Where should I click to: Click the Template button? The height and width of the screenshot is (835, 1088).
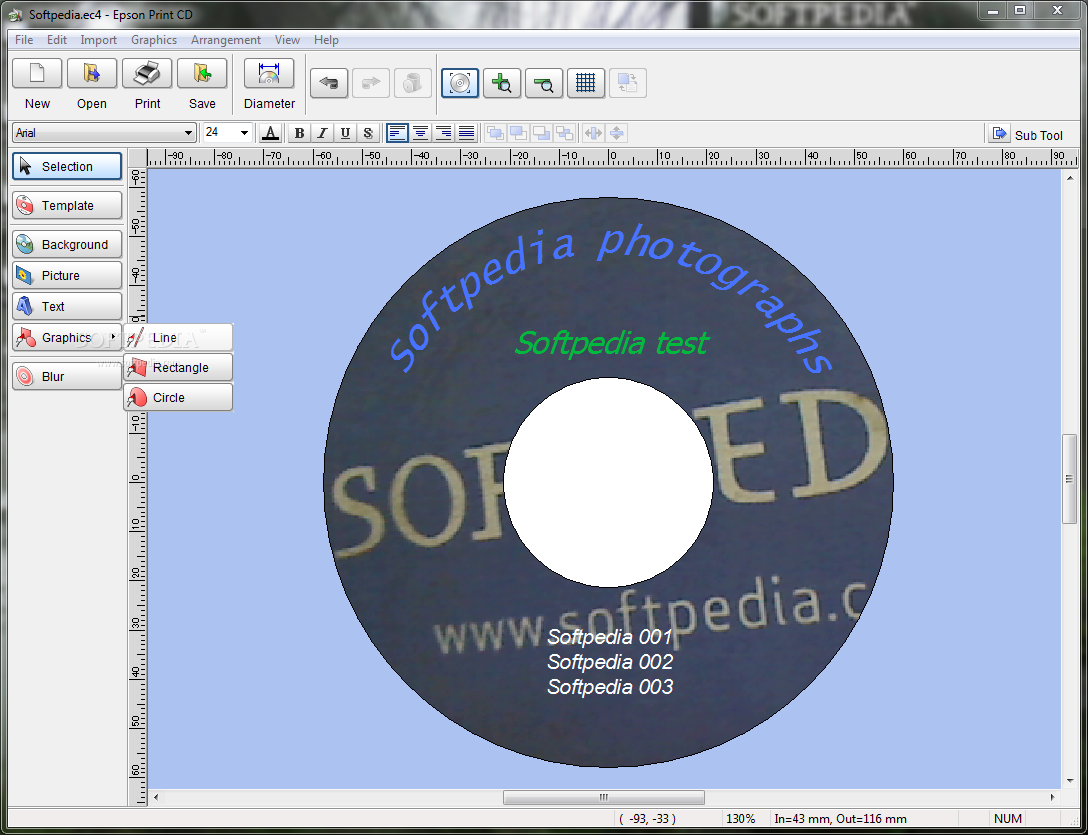tap(67, 205)
